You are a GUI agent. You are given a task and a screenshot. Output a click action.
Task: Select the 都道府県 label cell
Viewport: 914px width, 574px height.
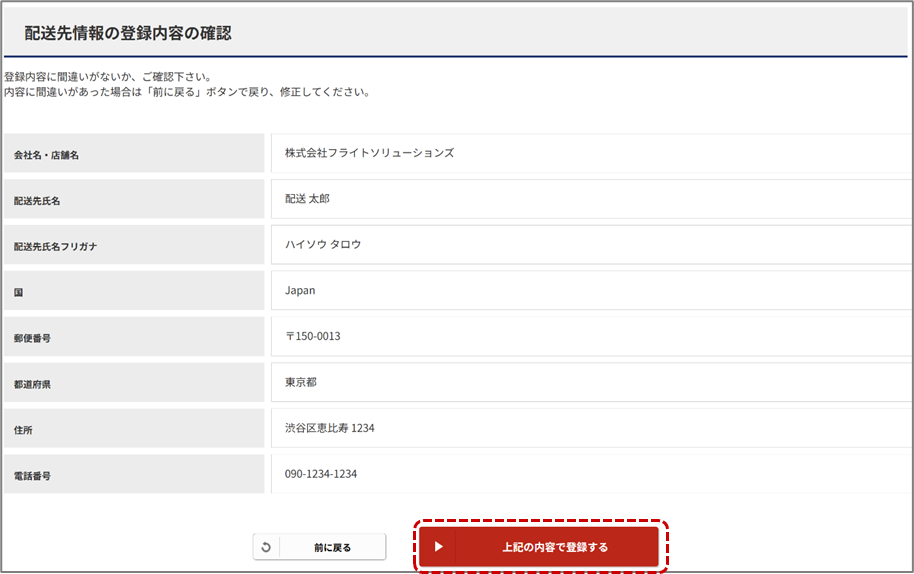point(134,383)
